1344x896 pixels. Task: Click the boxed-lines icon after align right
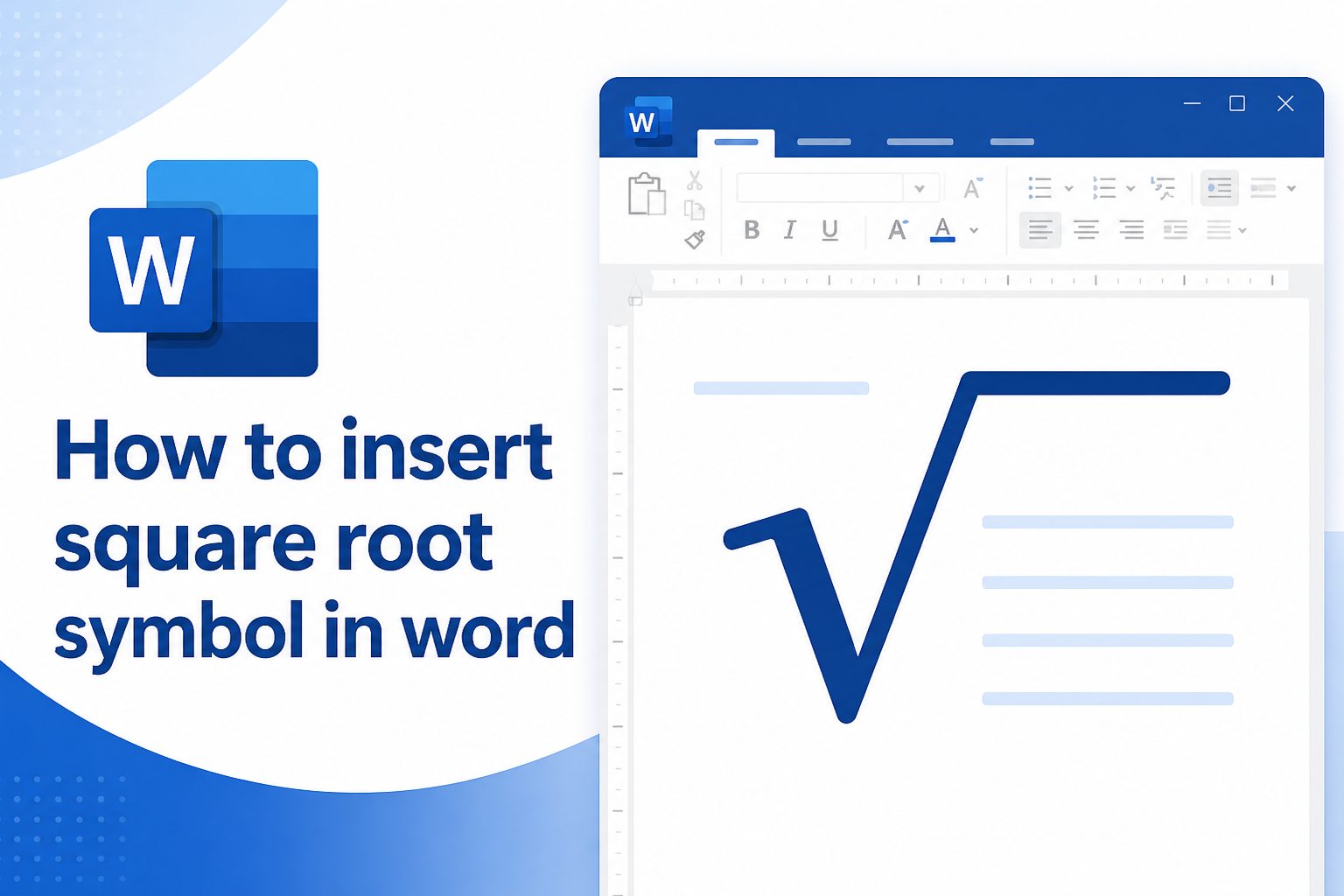point(1175,230)
